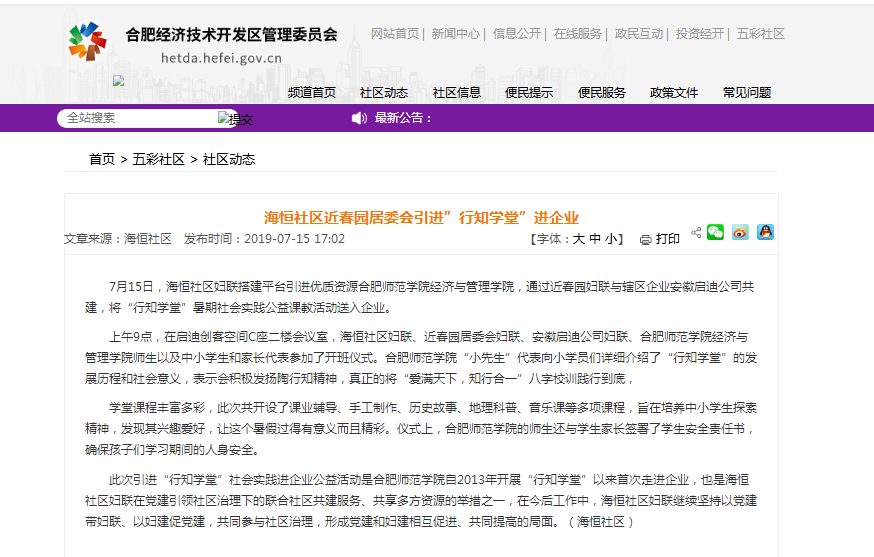The height and width of the screenshot is (557, 874).
Task: Open the 便民服务 nav menu
Action: tap(601, 92)
